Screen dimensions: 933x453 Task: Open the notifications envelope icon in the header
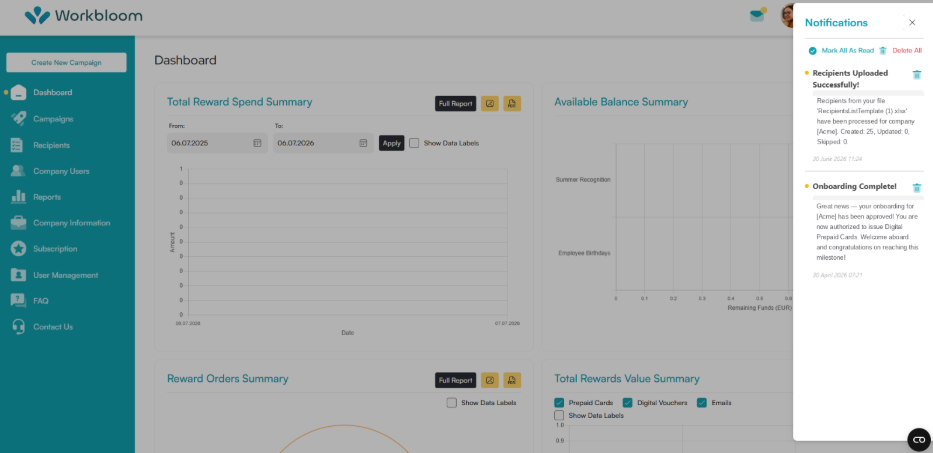click(757, 15)
